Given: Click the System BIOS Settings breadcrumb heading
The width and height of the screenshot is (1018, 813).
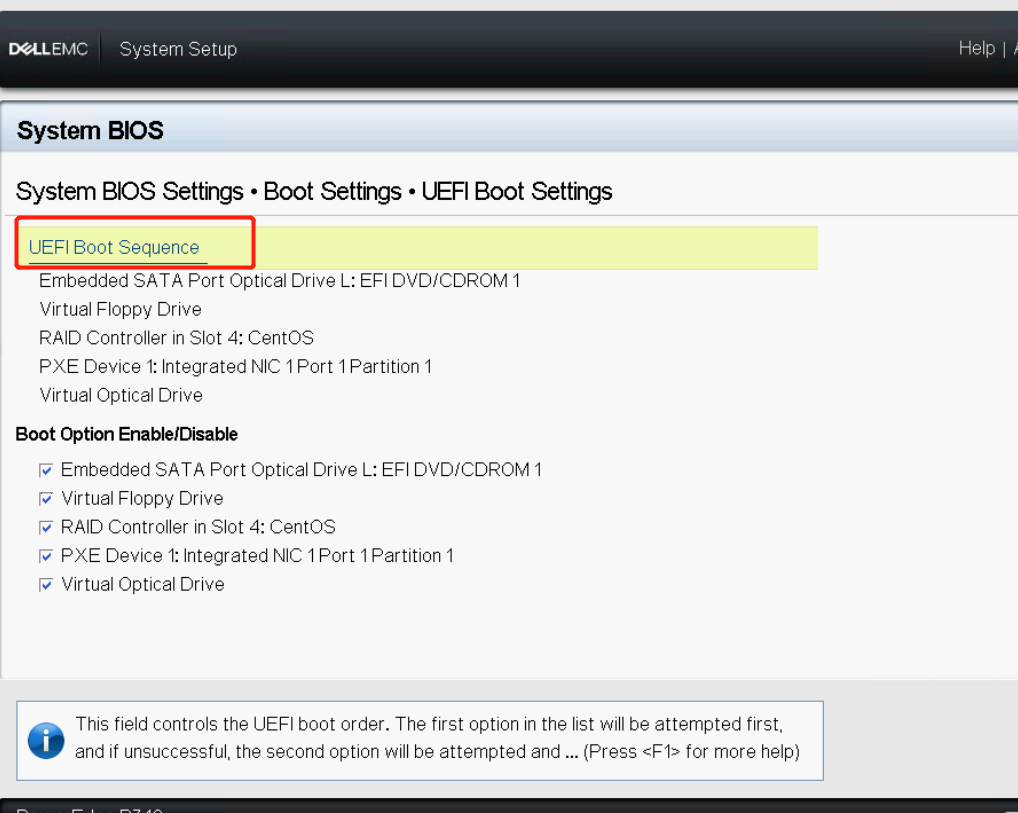Looking at the screenshot, I should click(x=314, y=192).
